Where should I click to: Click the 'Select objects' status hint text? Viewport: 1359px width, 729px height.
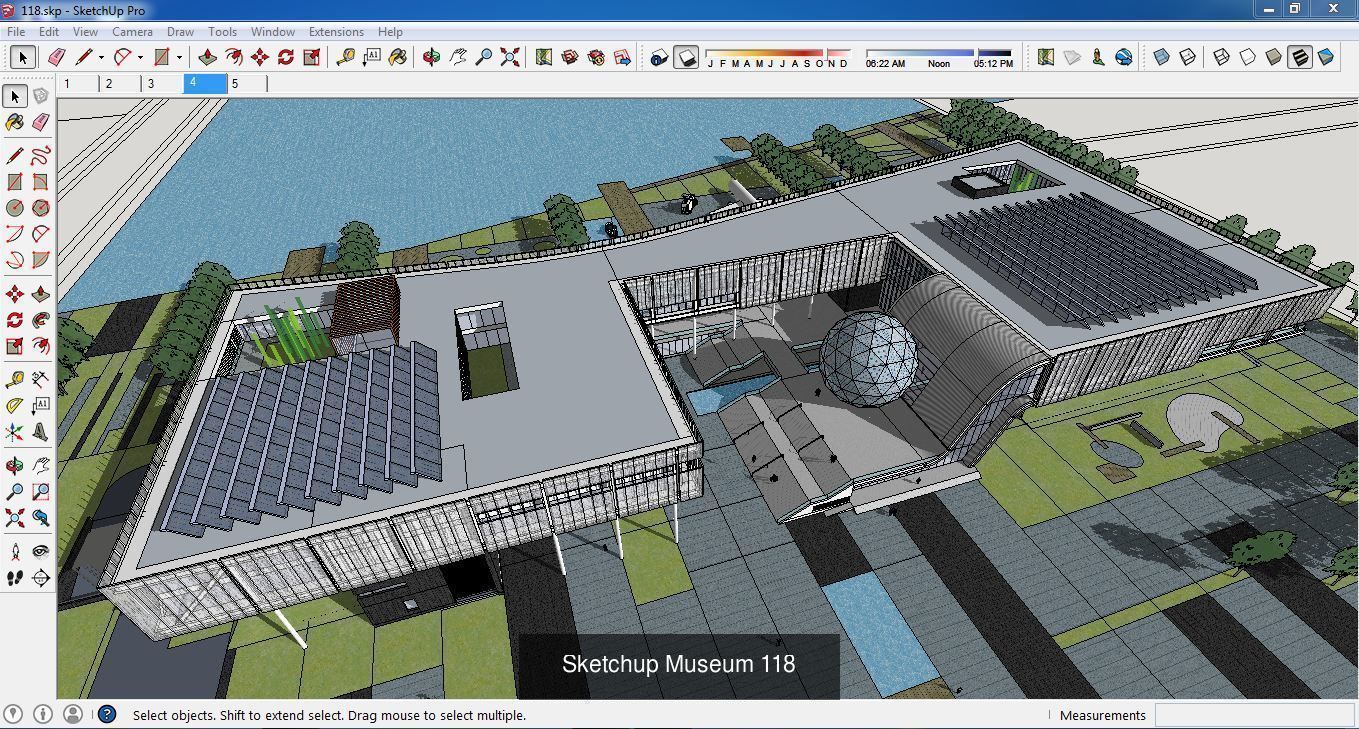tap(329, 715)
